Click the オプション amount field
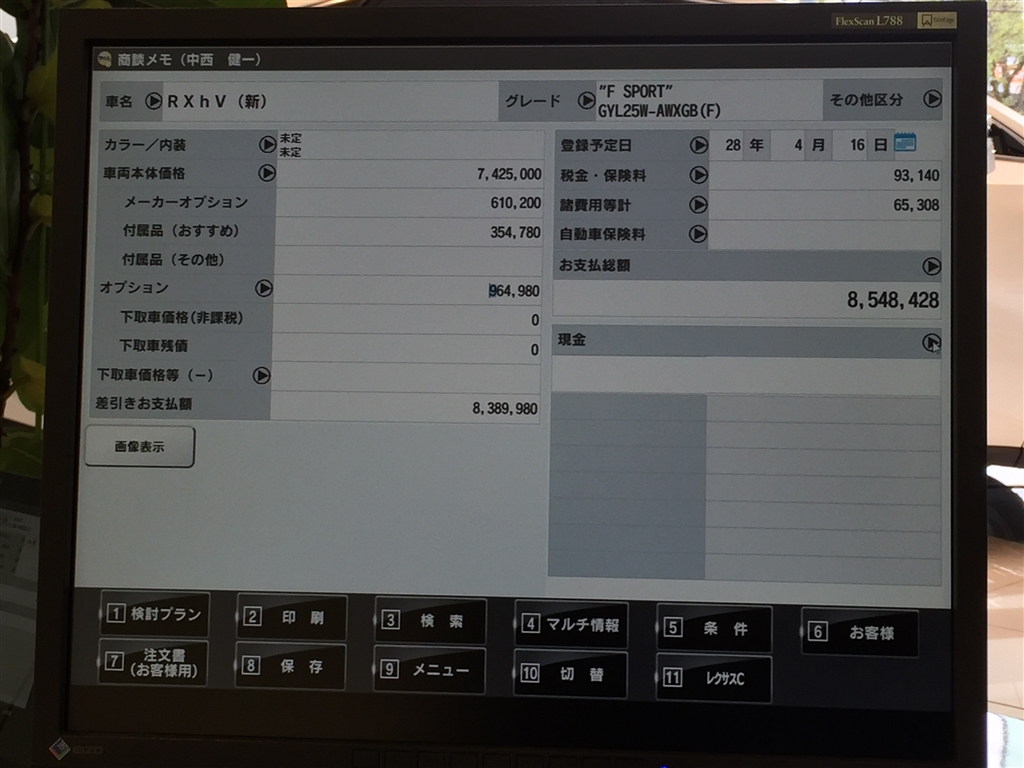The image size is (1024, 768). [x=408, y=290]
